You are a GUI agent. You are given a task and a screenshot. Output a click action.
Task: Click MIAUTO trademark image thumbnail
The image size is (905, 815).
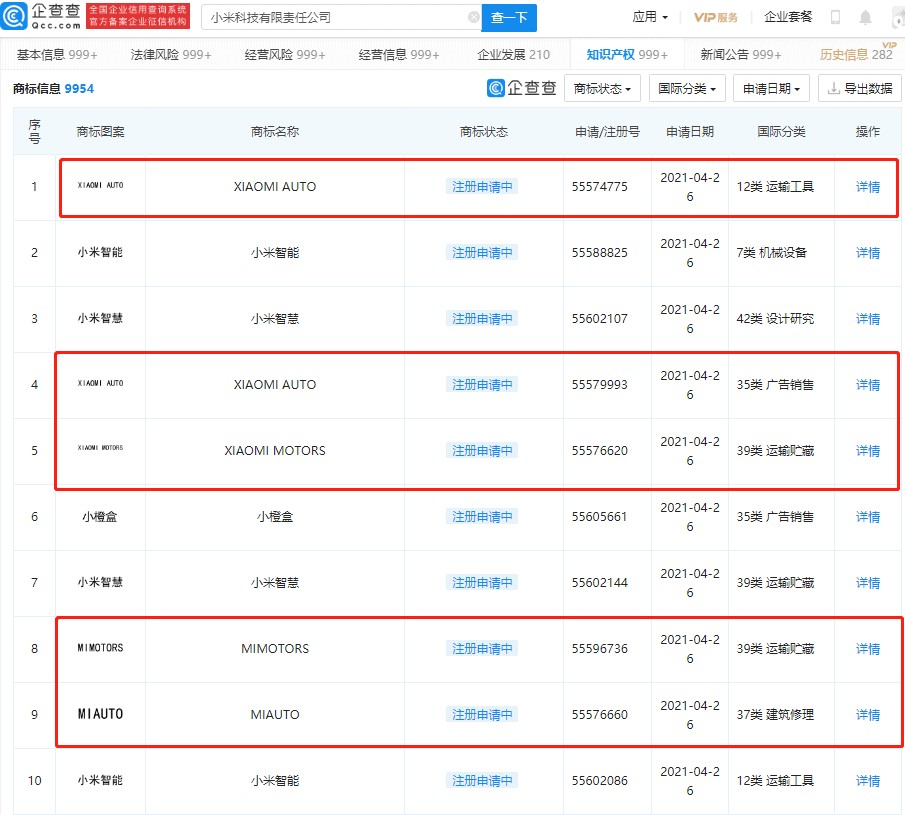tap(100, 714)
